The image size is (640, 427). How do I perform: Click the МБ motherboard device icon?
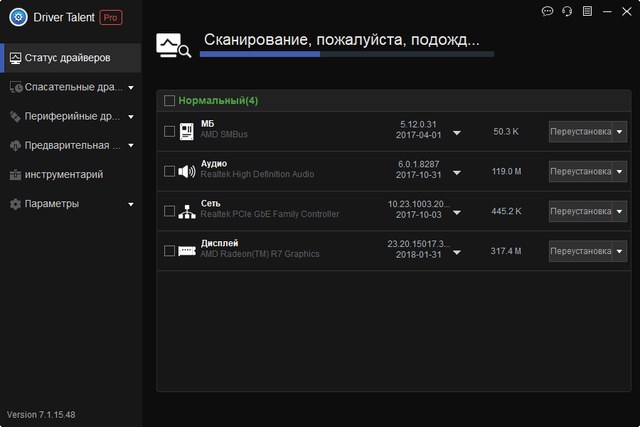tap(186, 131)
